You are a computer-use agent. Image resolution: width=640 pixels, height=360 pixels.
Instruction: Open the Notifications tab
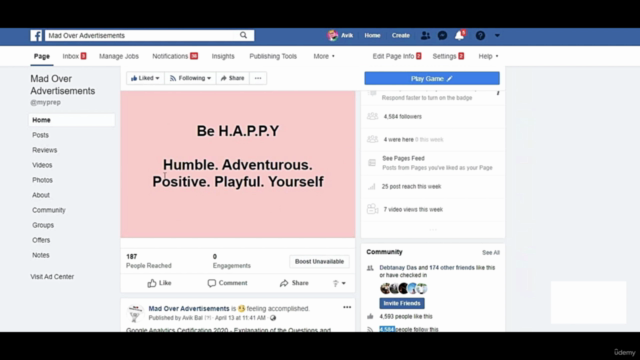(175, 56)
